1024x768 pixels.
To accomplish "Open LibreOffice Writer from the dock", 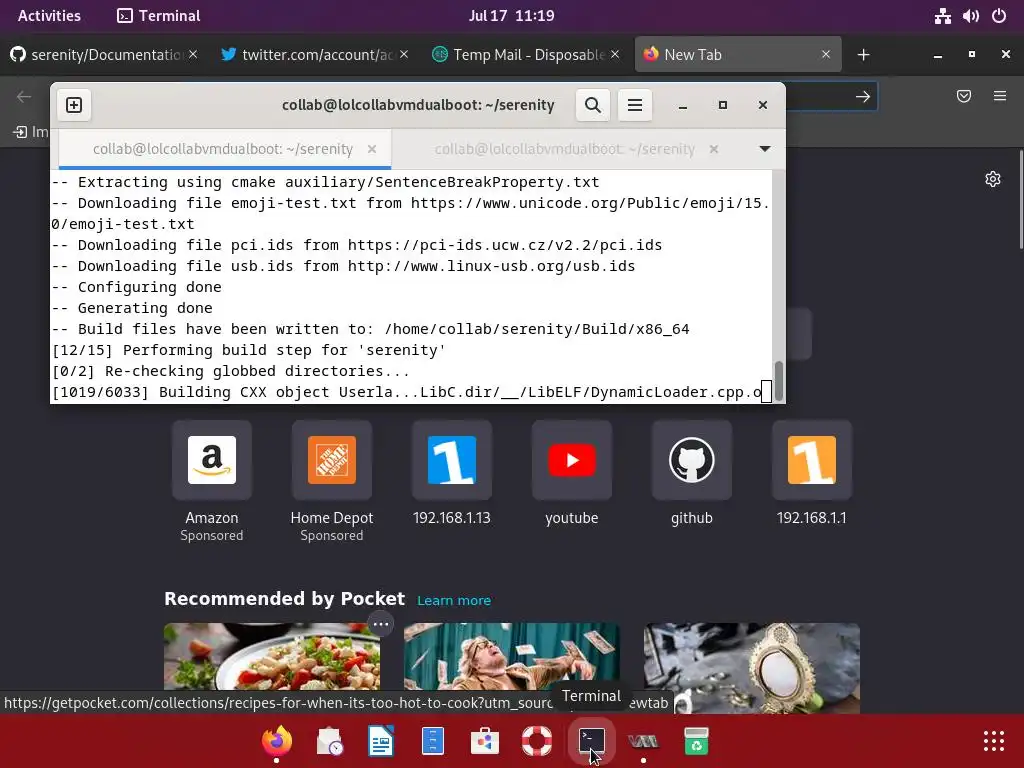I will (381, 741).
